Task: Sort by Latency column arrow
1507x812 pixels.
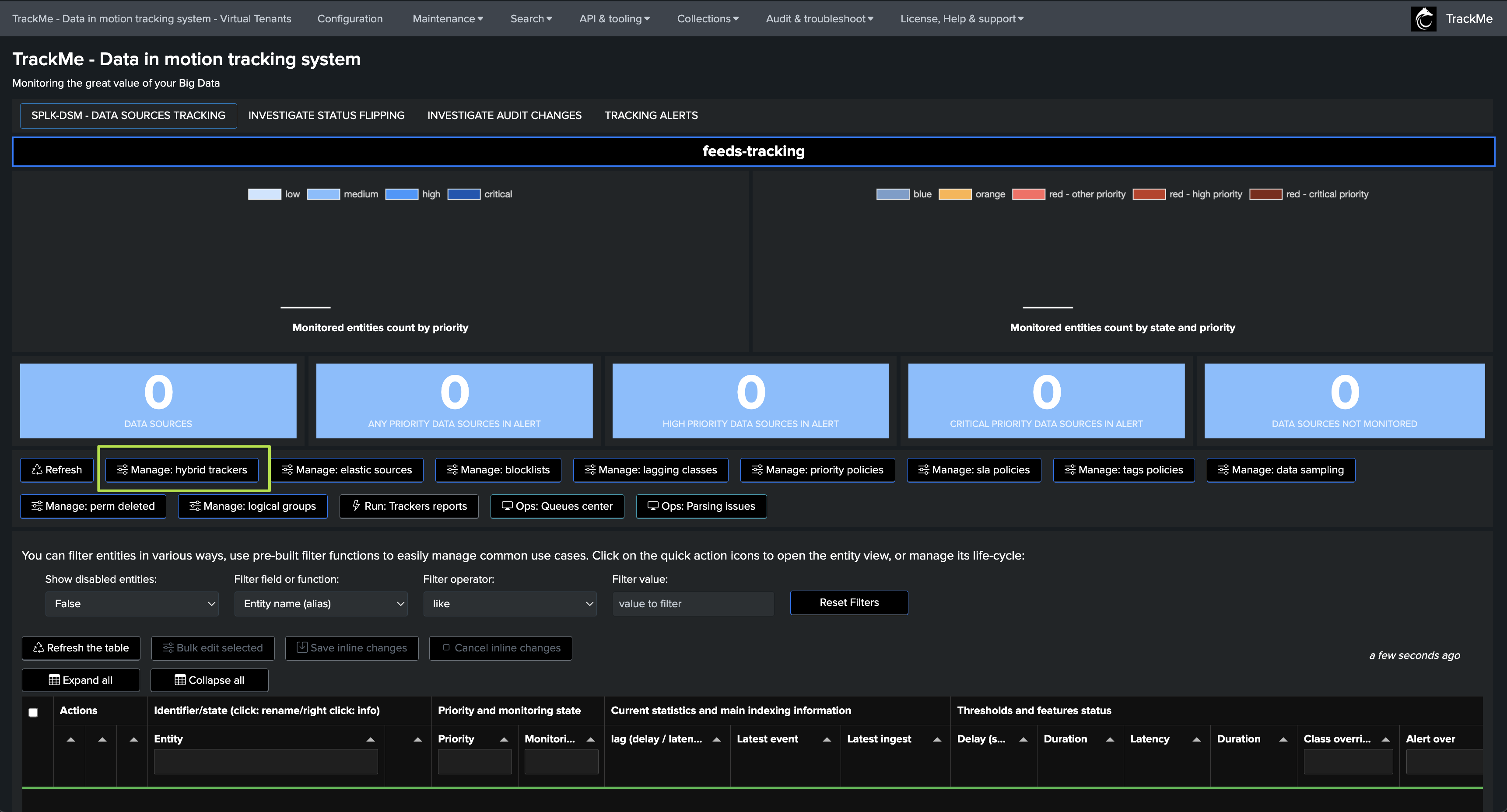Action: (1196, 739)
